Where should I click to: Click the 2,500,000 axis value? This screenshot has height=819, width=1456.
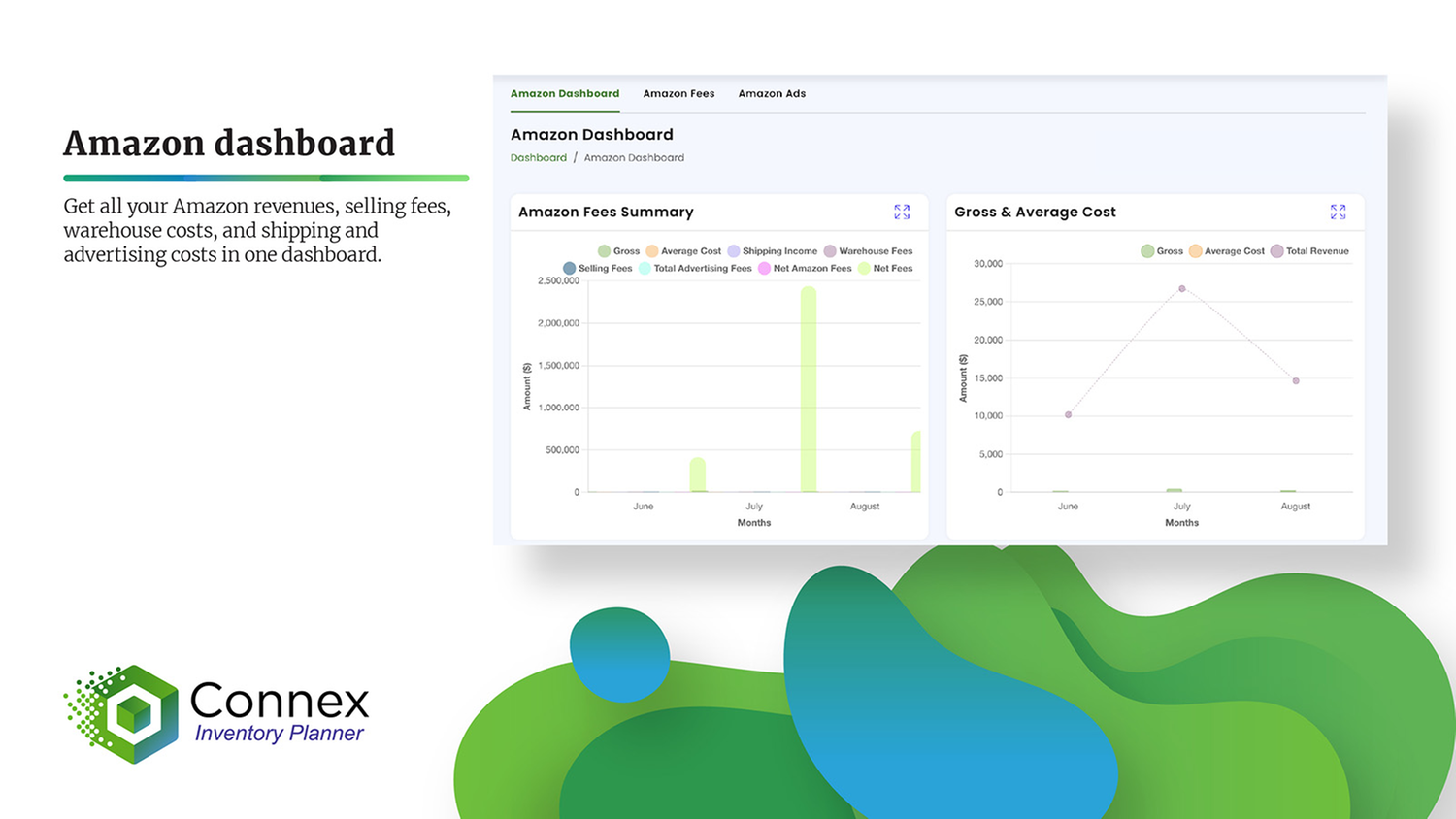tap(558, 281)
